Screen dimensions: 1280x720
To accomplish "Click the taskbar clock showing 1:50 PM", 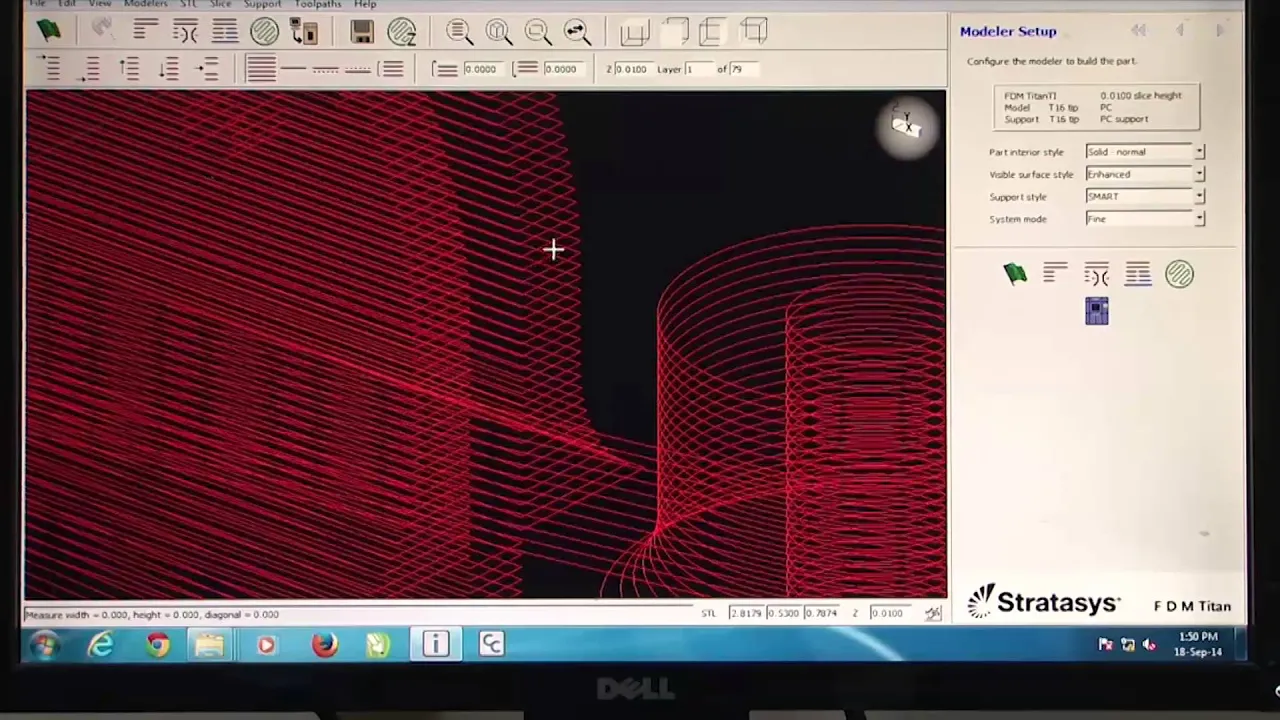I will [x=1198, y=644].
